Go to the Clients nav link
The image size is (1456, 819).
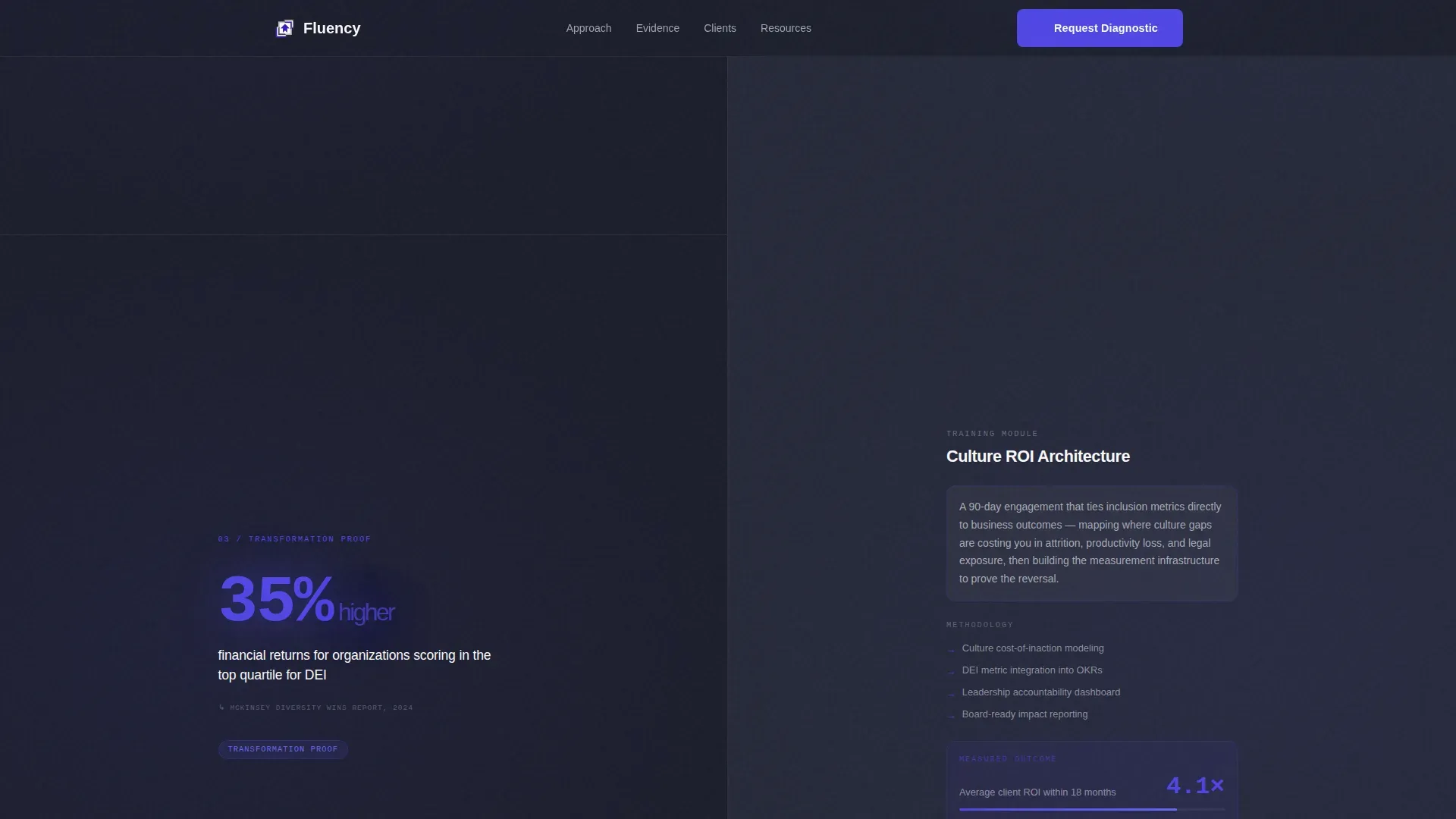(x=720, y=28)
